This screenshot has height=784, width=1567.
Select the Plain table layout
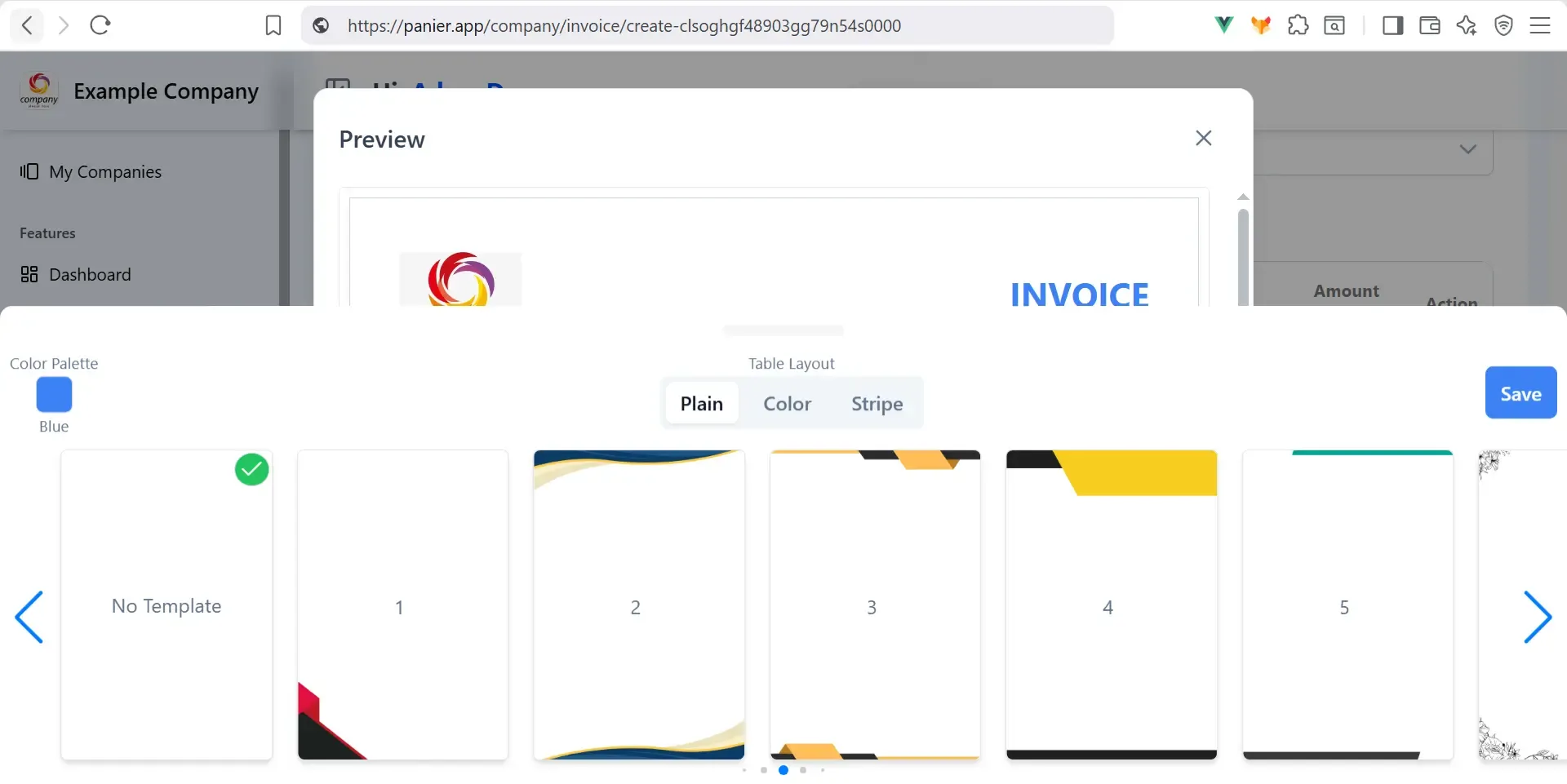pyautogui.click(x=702, y=404)
